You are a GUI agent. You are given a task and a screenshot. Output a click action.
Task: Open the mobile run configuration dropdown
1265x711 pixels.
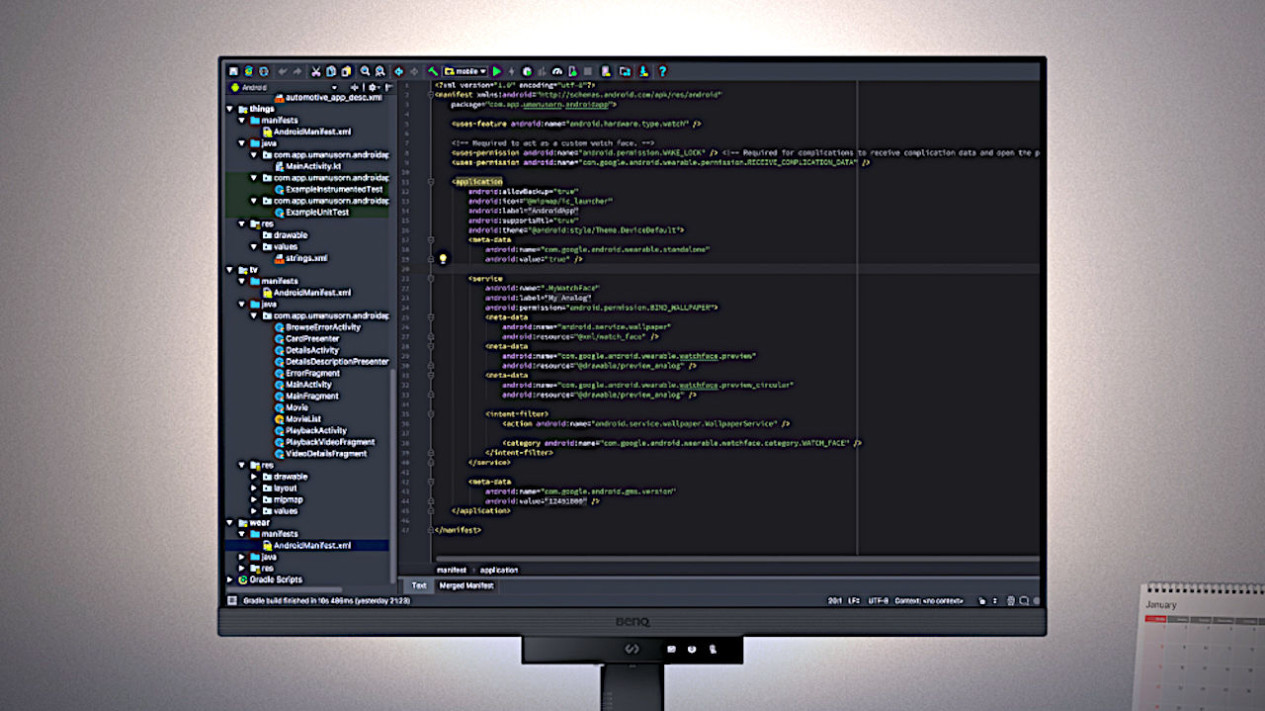[x=466, y=72]
